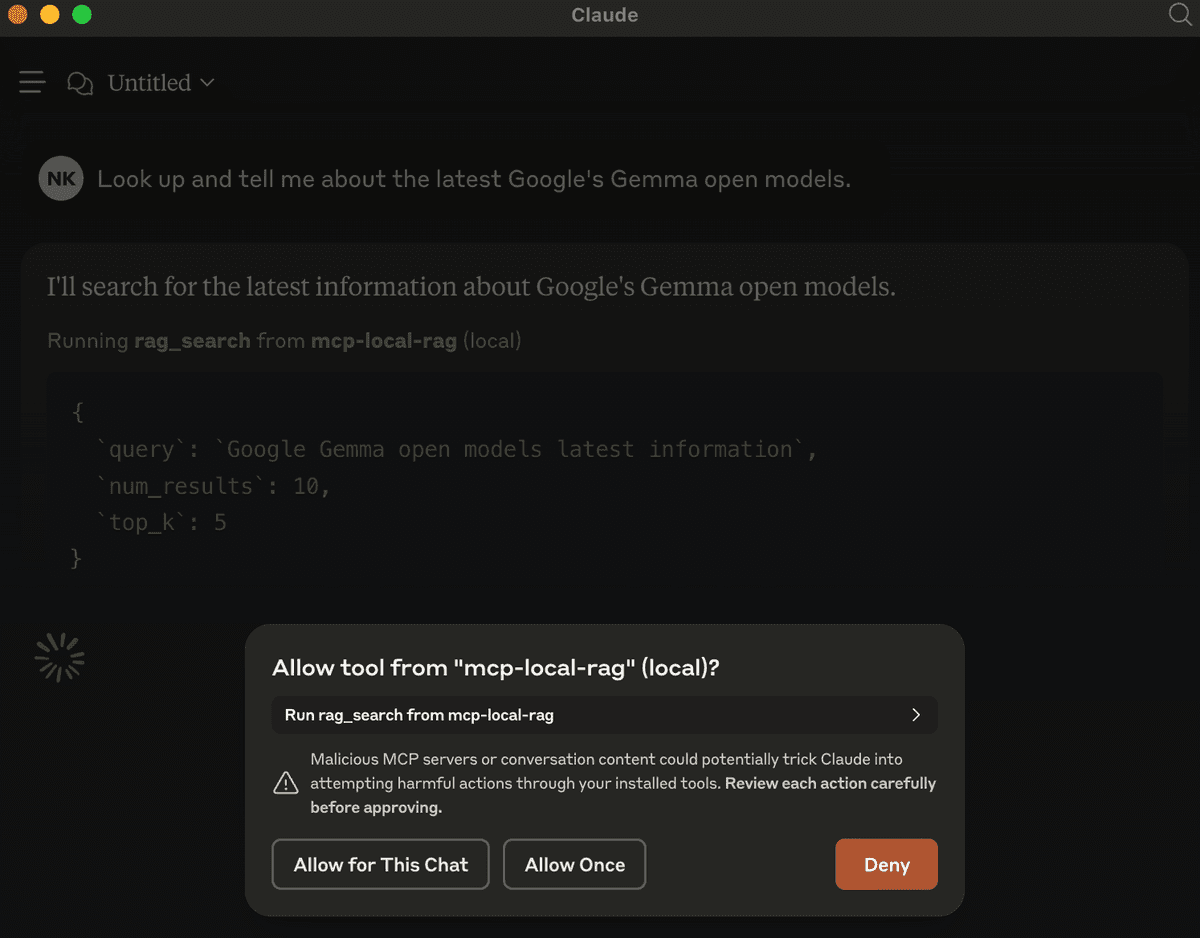Image resolution: width=1200 pixels, height=938 pixels.
Task: Deny the tool request
Action: 886,864
